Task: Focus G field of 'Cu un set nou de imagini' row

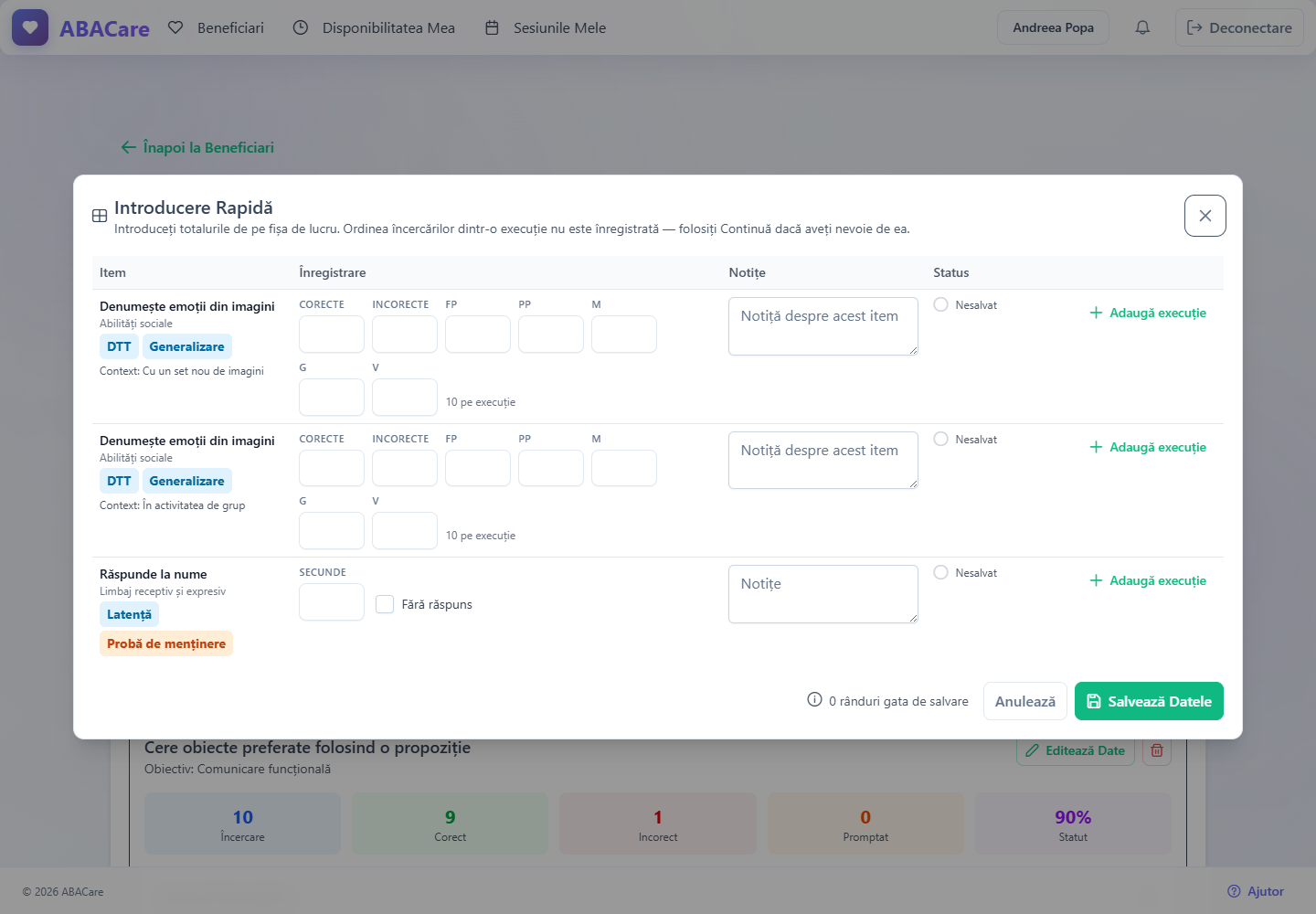Action: [332, 397]
